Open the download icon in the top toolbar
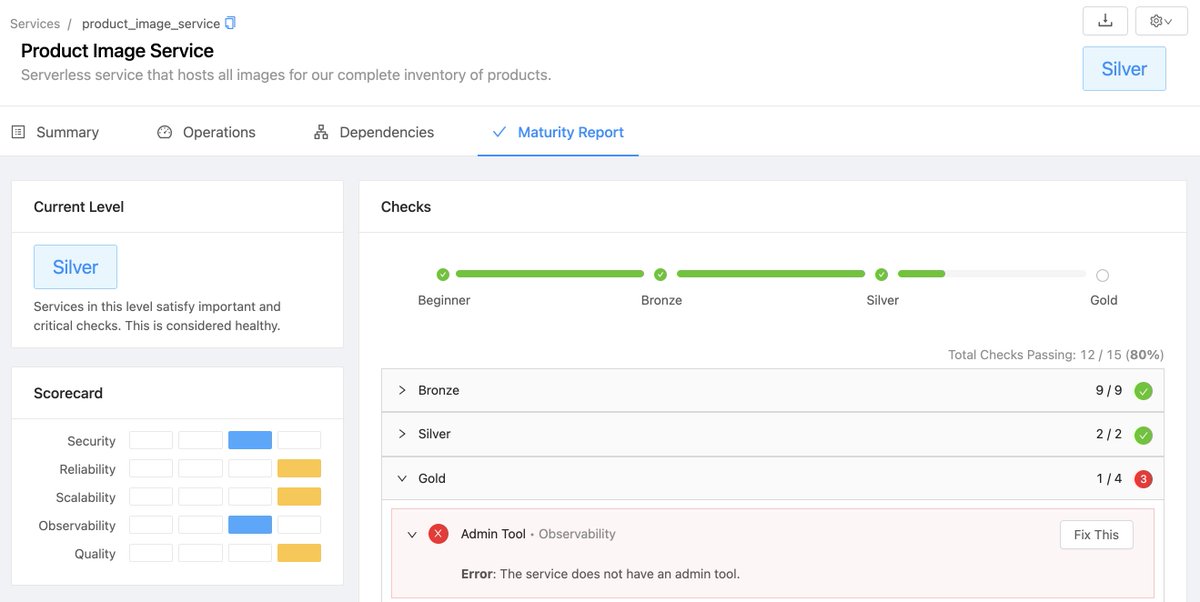The height and width of the screenshot is (602, 1200). tap(1104, 20)
